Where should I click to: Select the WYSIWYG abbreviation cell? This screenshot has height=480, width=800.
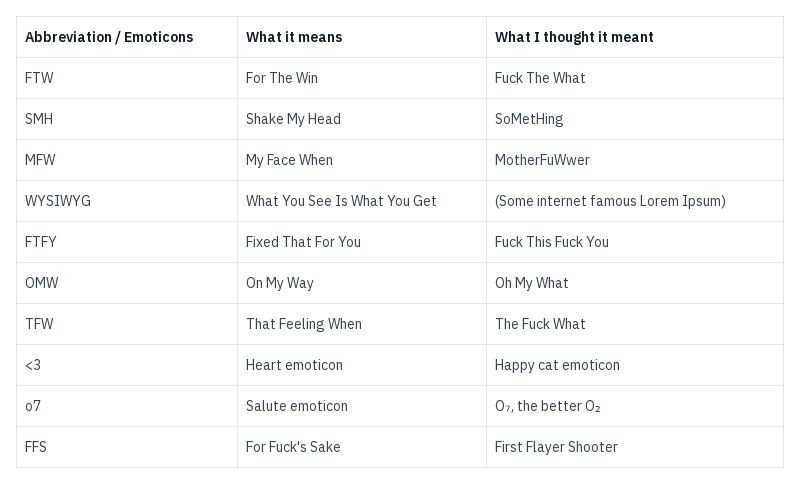(58, 201)
